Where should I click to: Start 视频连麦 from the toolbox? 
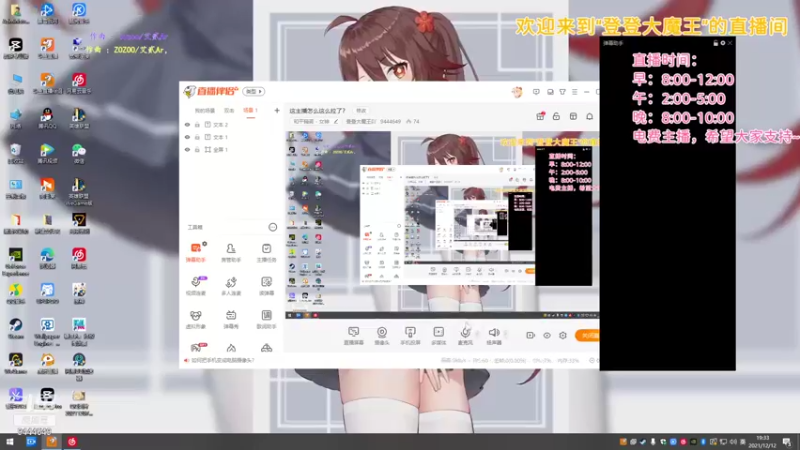tap(195, 286)
